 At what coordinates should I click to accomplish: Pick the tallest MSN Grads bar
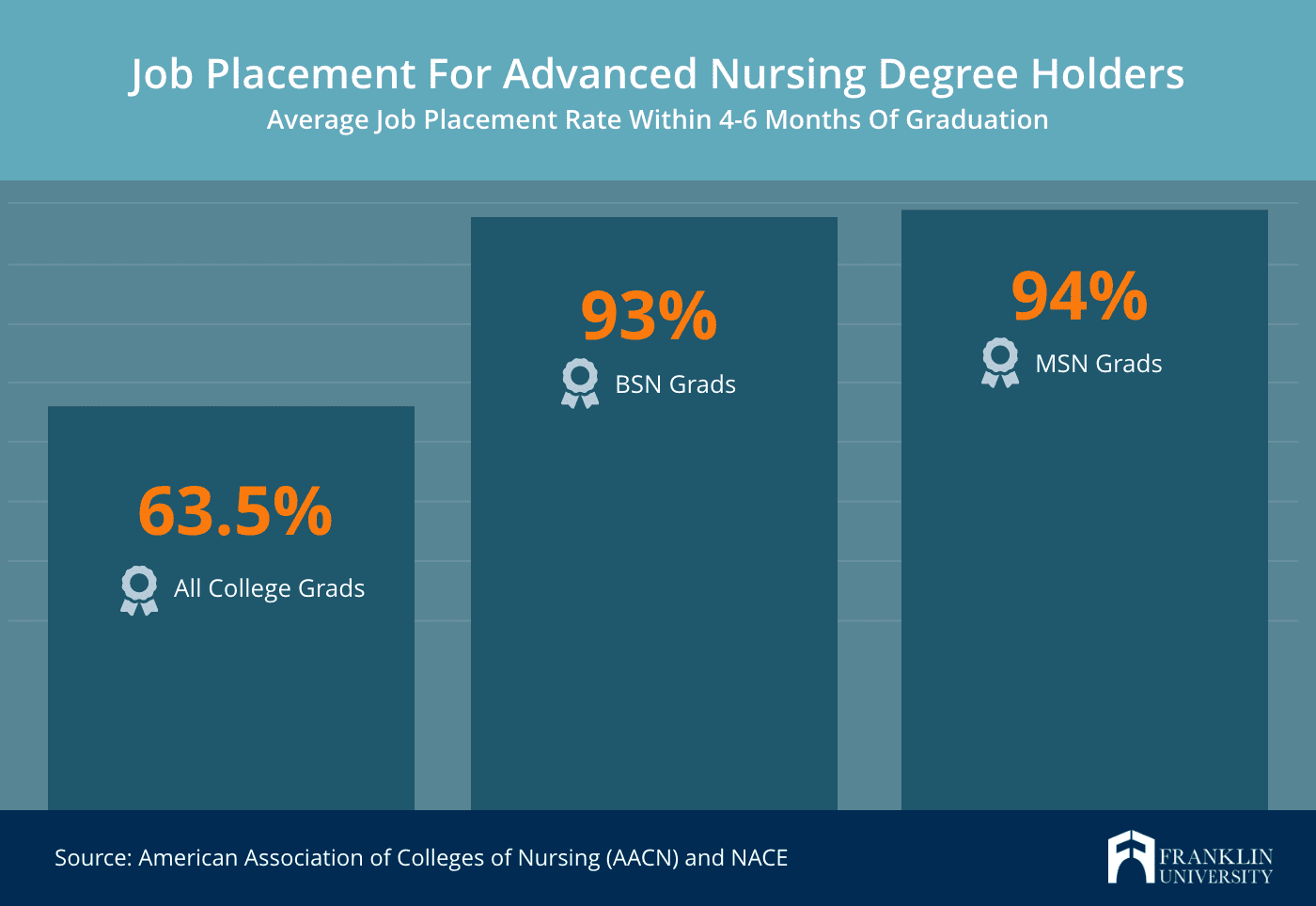[1084, 611]
